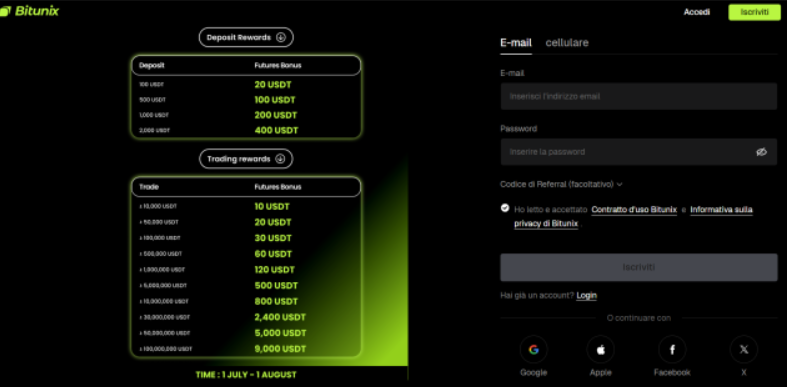Viewport: 787px width, 387px height.
Task: Click the 800 USDT trading bonus value
Action: tap(276, 301)
